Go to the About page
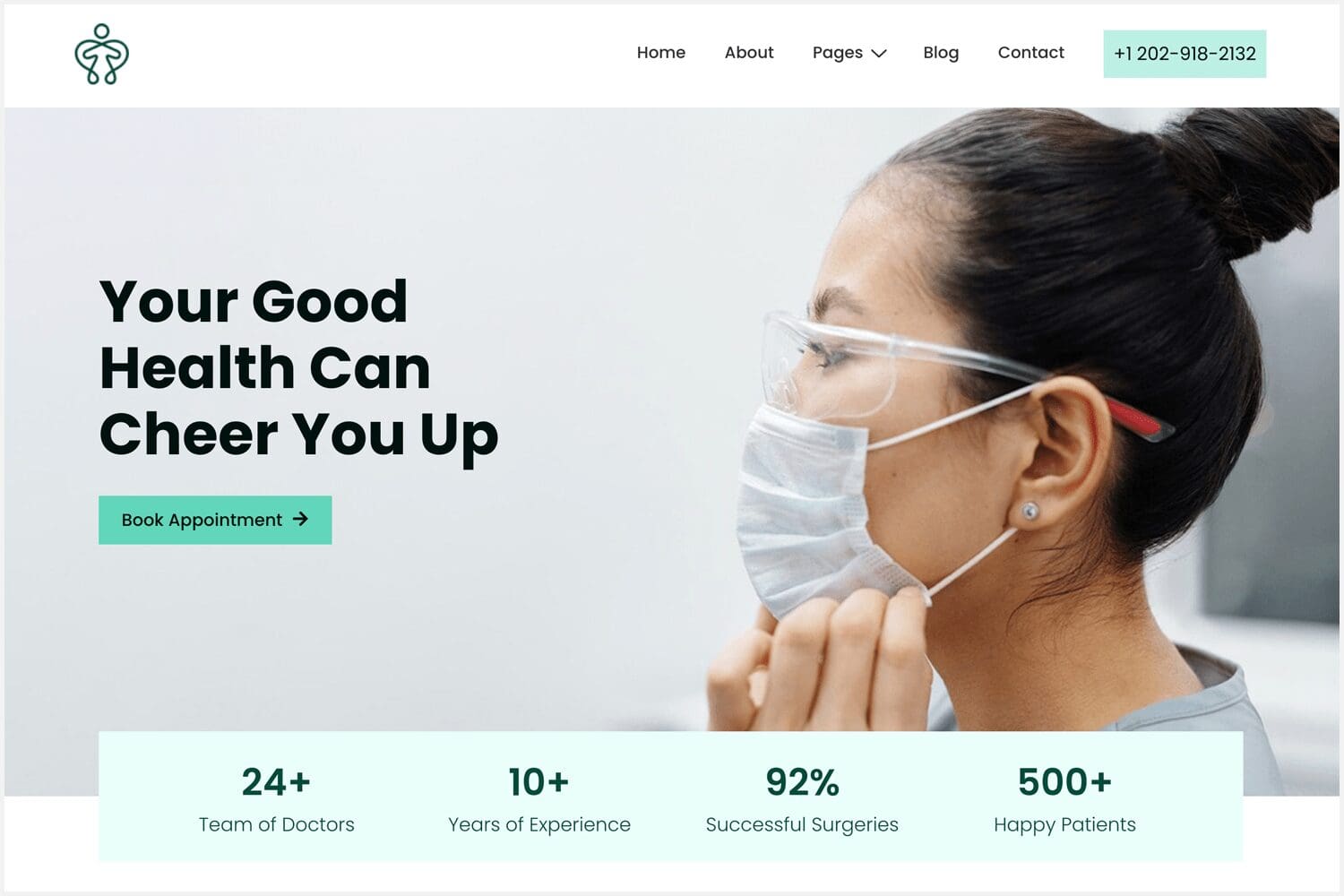 tap(749, 53)
